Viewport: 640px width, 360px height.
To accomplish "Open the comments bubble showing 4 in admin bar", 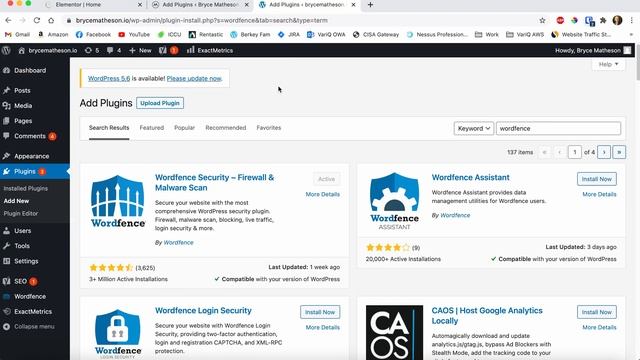I will pyautogui.click(x=113, y=50).
